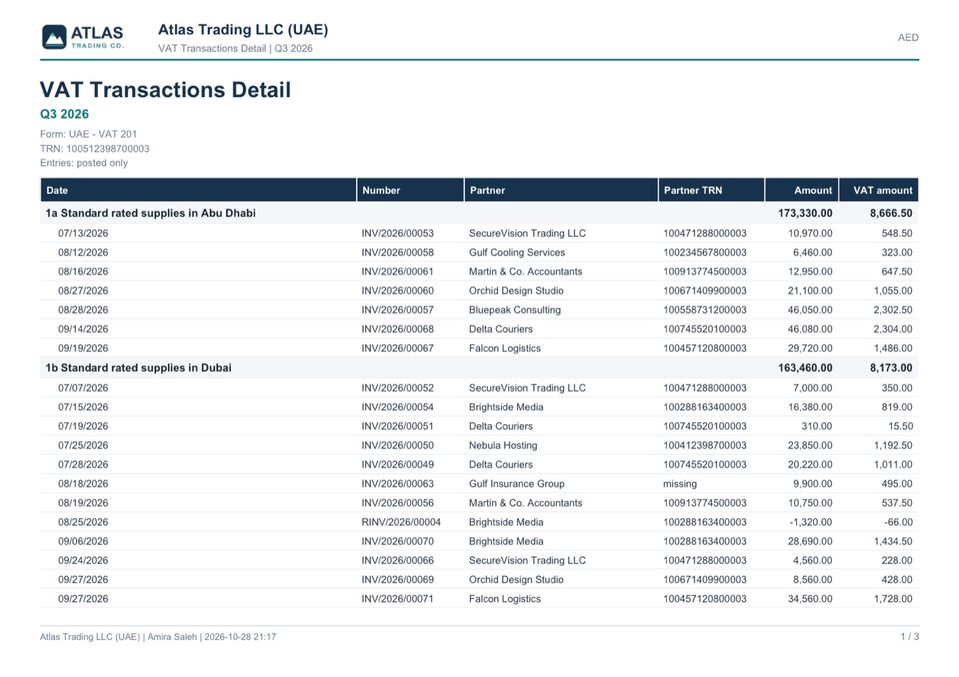Click the Atlas Trading Co. logo
The width and height of the screenshot is (959, 677).
[x=83, y=37]
